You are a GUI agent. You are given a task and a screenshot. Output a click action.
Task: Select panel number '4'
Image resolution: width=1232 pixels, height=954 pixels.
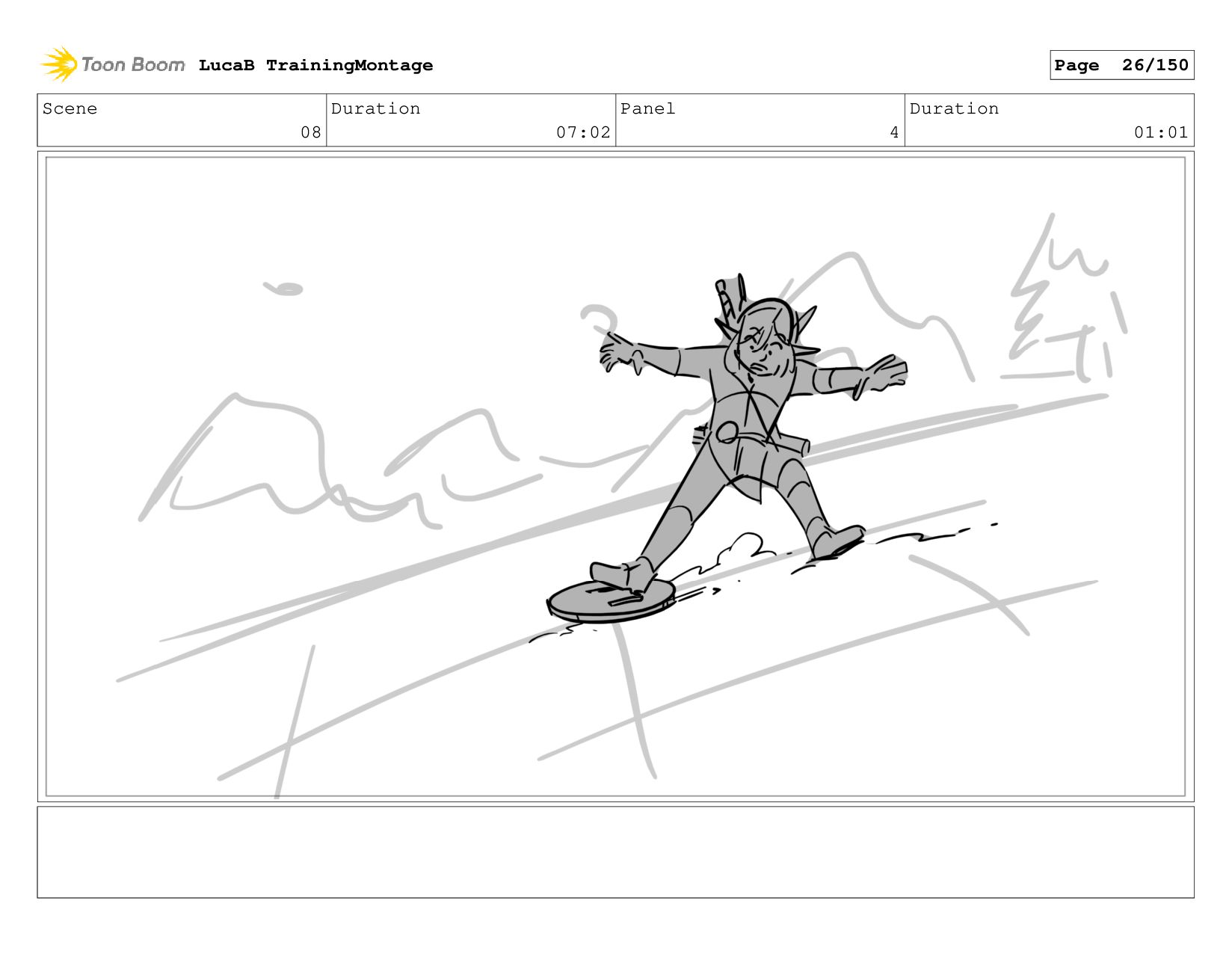pyautogui.click(x=894, y=132)
